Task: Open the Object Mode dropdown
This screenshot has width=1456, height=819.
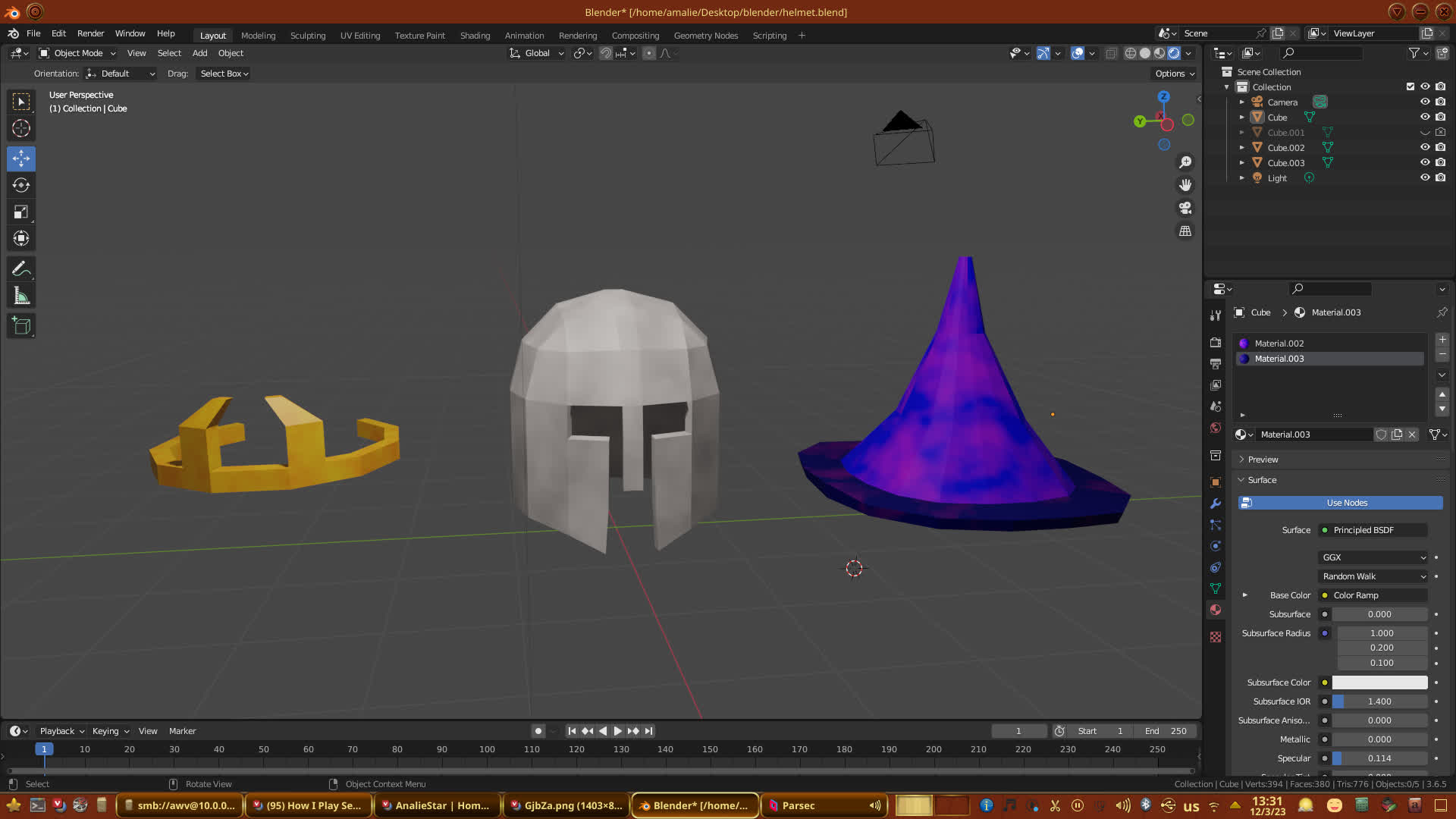Action: click(x=77, y=53)
